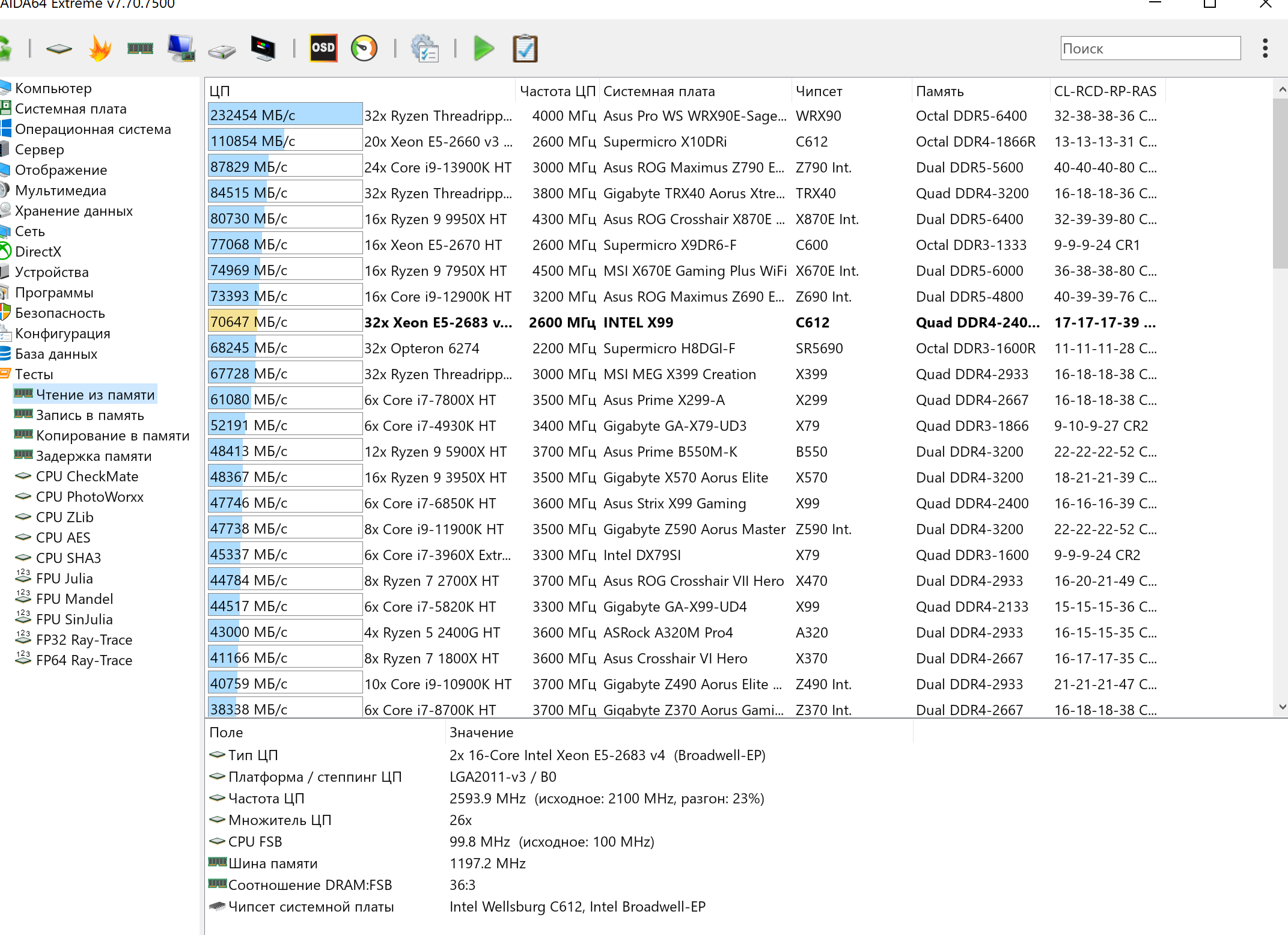Click the 232454 МБ/с result bar
The width and height of the screenshot is (1288, 935).
click(x=284, y=115)
